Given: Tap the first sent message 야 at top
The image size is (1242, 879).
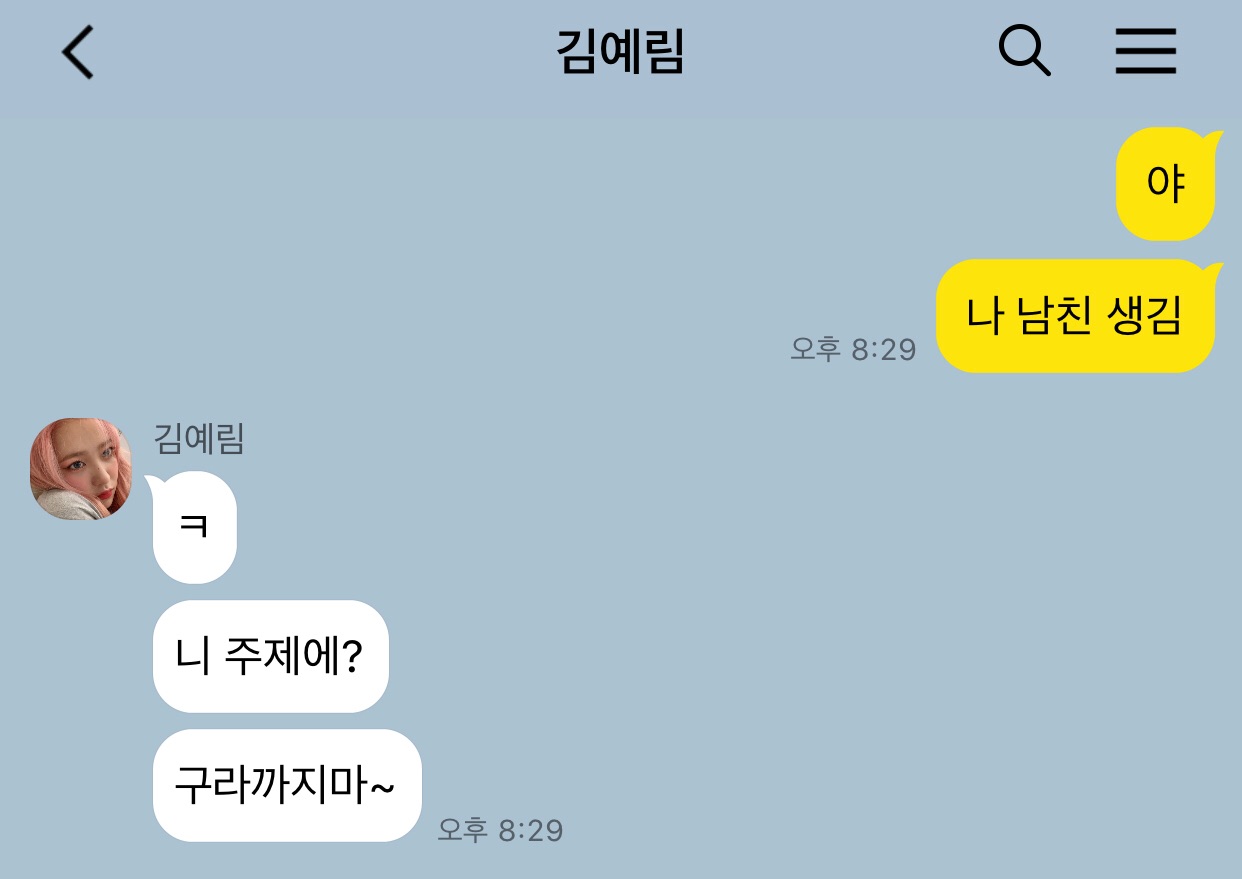Looking at the screenshot, I should tap(1167, 185).
